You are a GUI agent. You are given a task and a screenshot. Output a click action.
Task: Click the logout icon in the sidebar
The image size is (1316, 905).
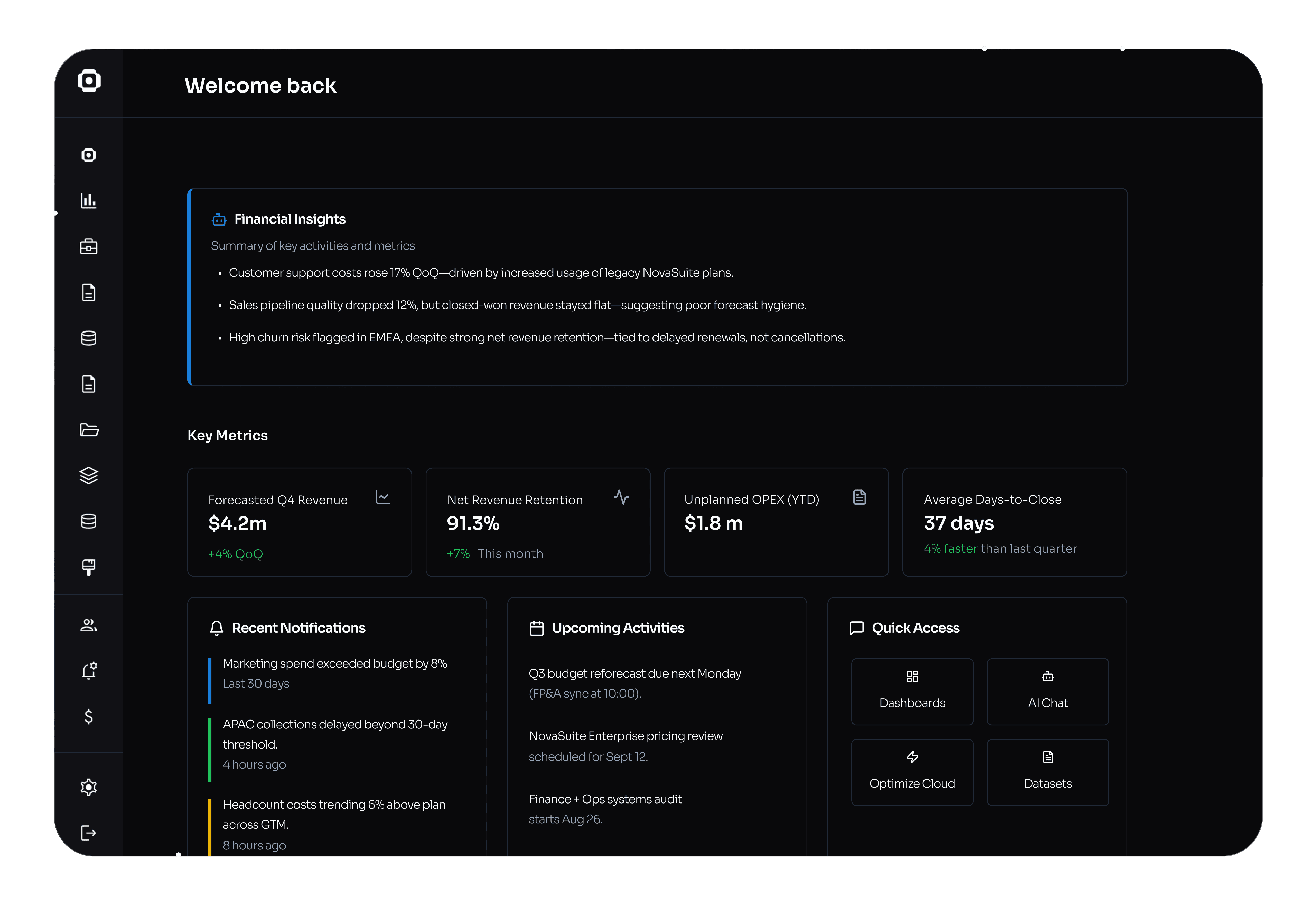tap(88, 833)
